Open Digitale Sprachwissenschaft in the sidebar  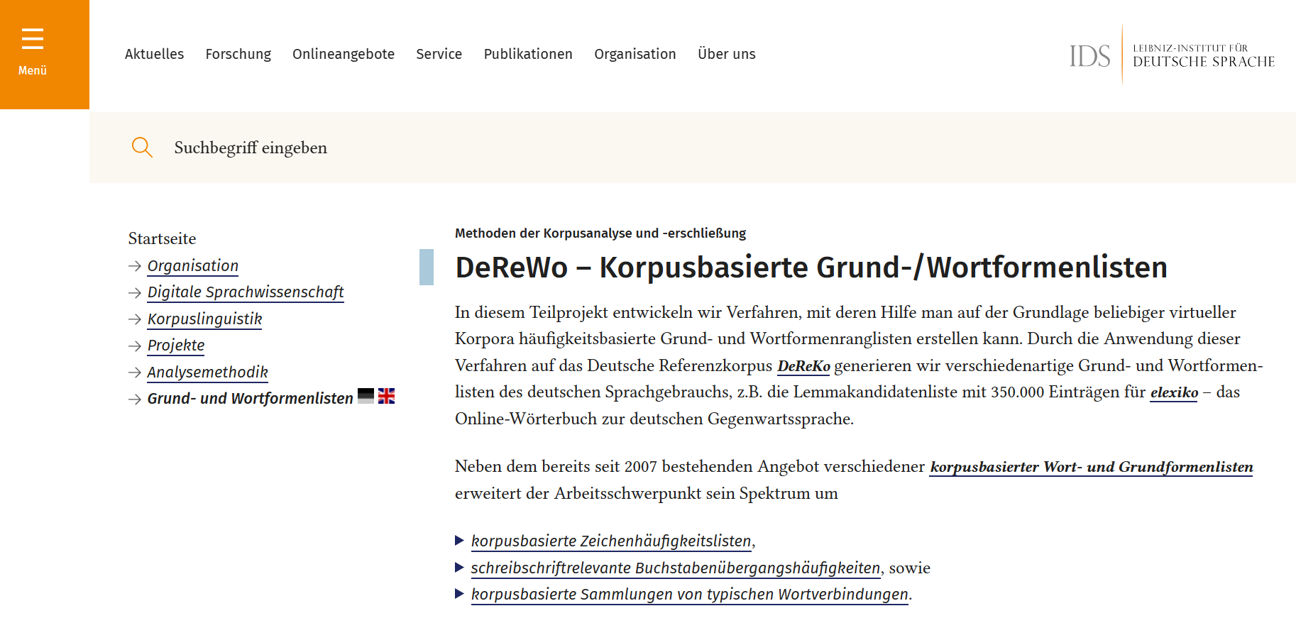tap(245, 292)
